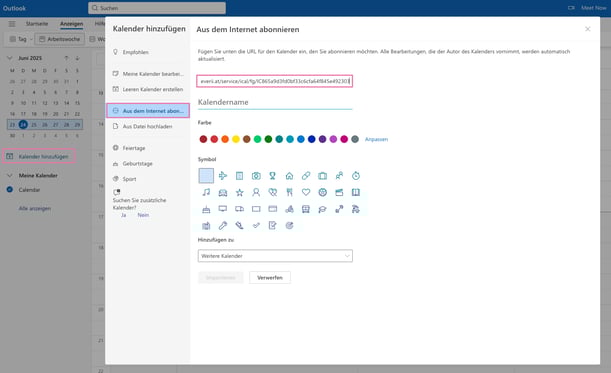The width and height of the screenshot is (611, 373).
Task: Open the Tag view dropdown arrow
Action: click(32, 39)
